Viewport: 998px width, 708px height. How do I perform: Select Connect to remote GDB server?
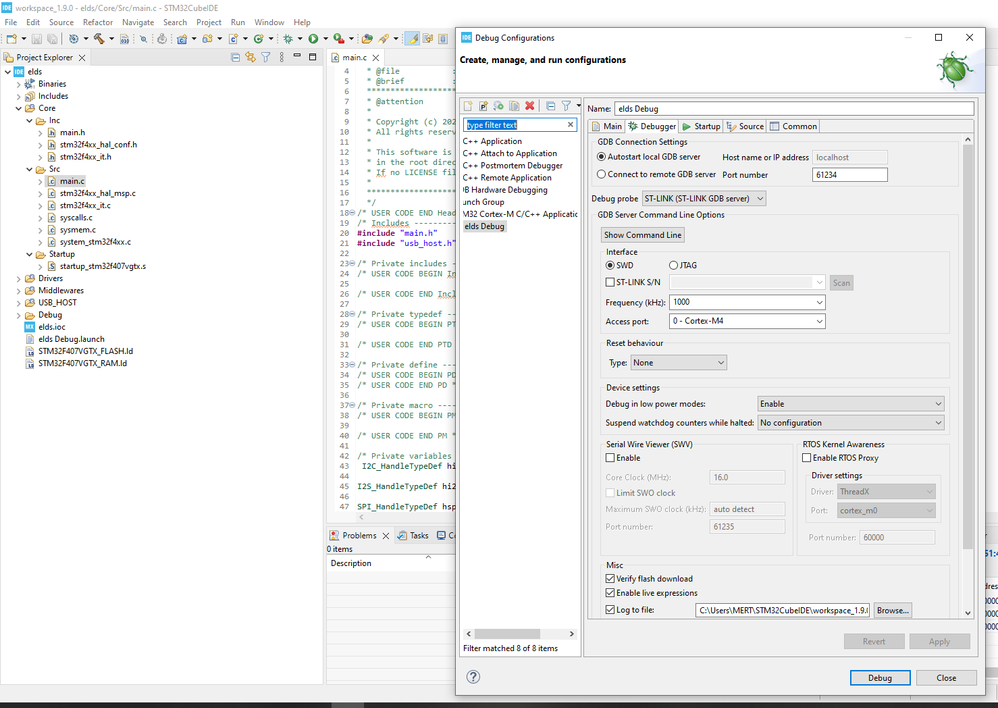pyautogui.click(x=601, y=174)
